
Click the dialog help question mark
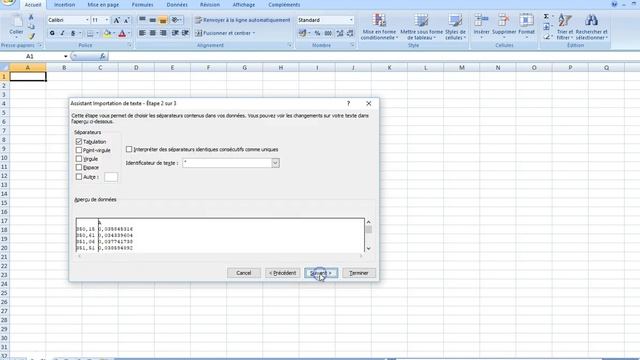(348, 104)
